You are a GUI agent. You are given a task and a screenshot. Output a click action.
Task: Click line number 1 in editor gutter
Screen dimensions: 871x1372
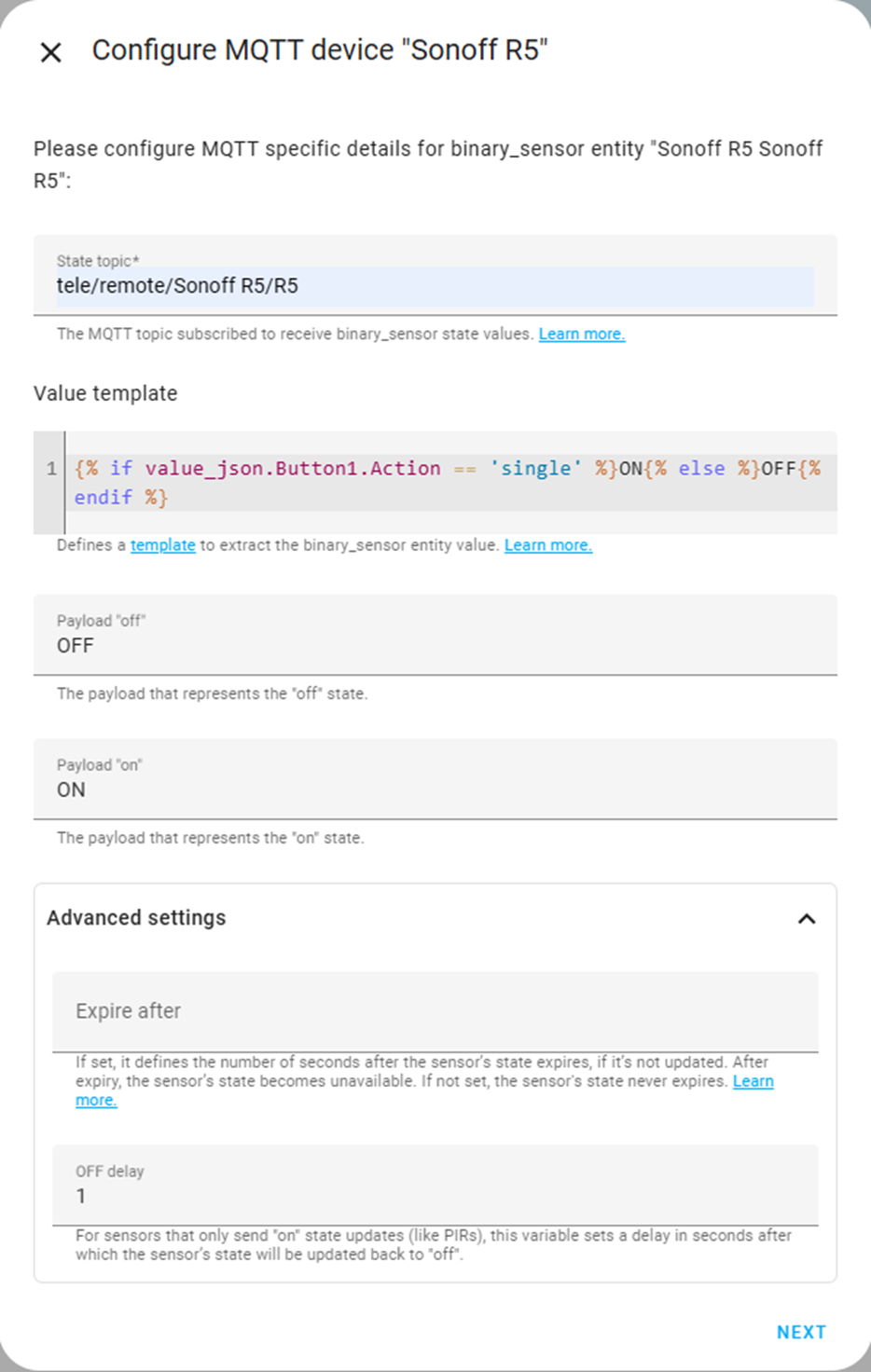point(51,469)
